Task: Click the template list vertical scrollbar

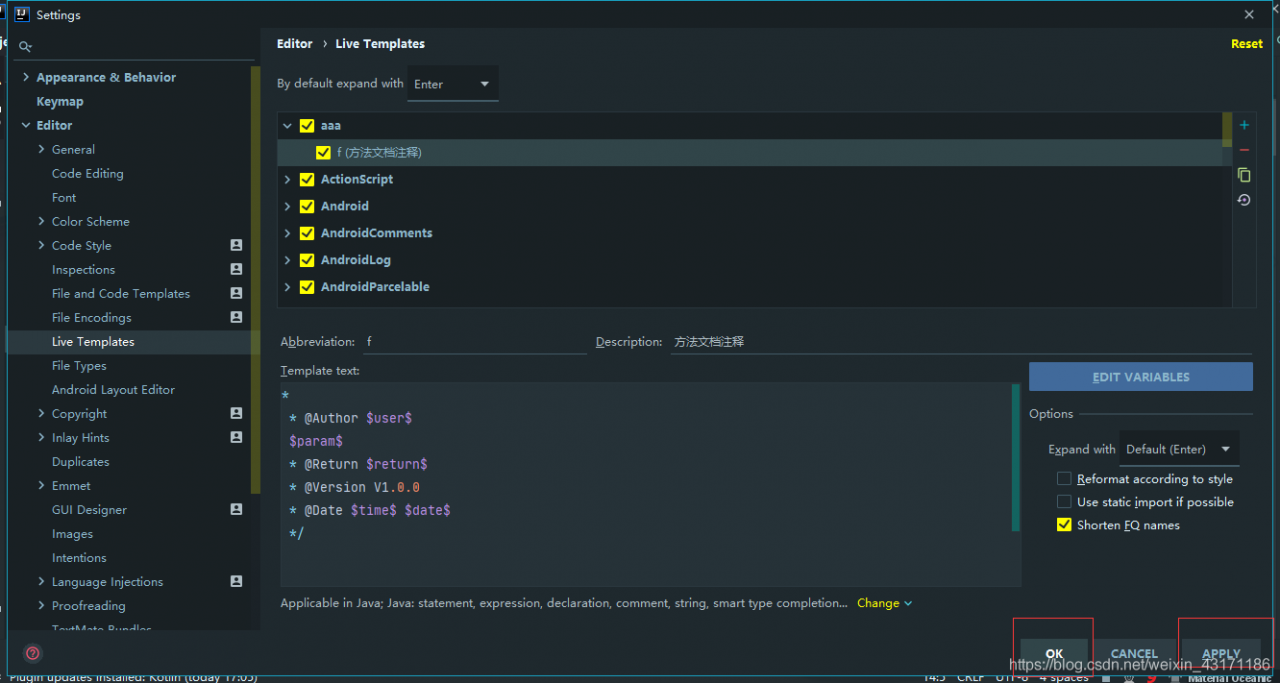Action: [x=1227, y=129]
